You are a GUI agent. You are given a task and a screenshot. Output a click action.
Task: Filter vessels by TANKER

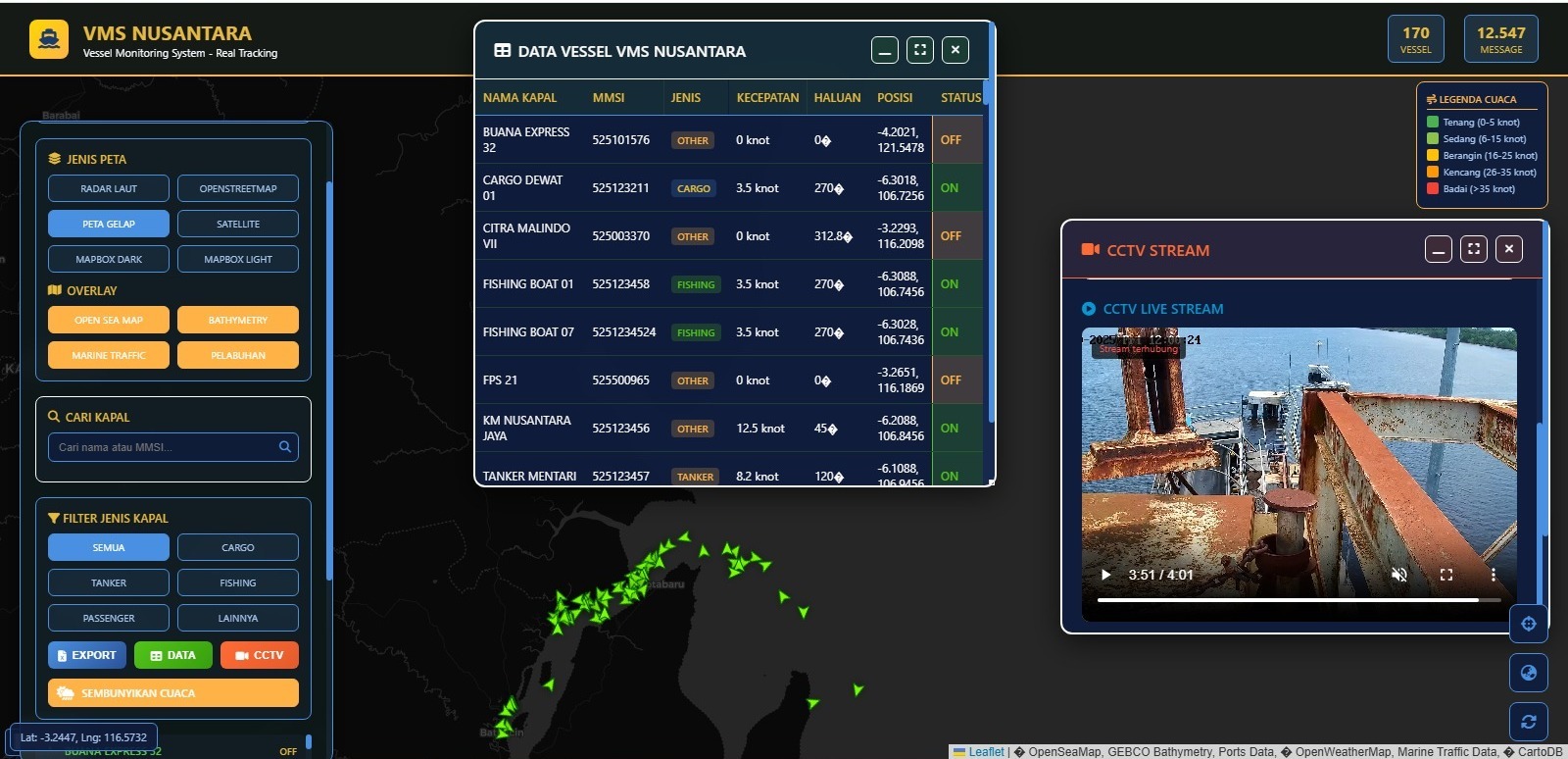[109, 582]
